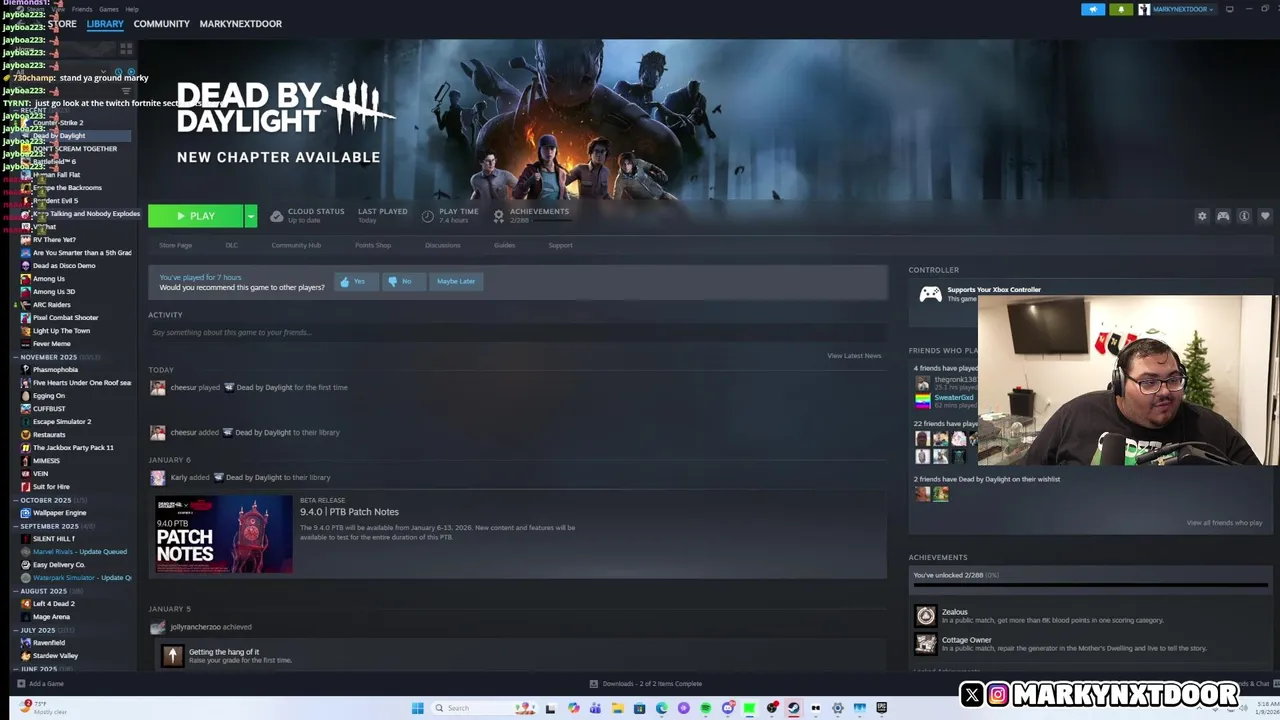Screen dimensions: 1280x720
Task: Open game settings gear for Dead by Daylight
Action: point(1202,216)
